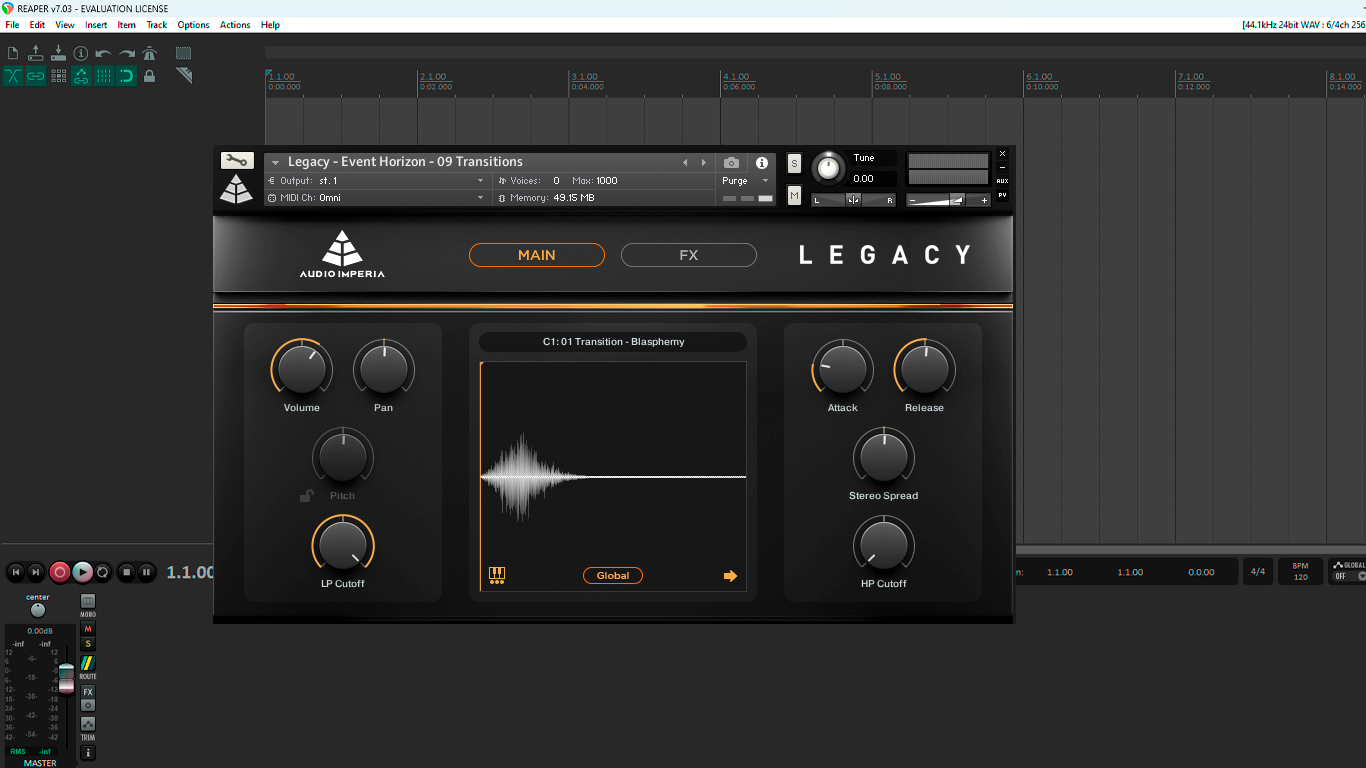Click the Undo arrow icon
This screenshot has width=1366, height=768.
(104, 53)
